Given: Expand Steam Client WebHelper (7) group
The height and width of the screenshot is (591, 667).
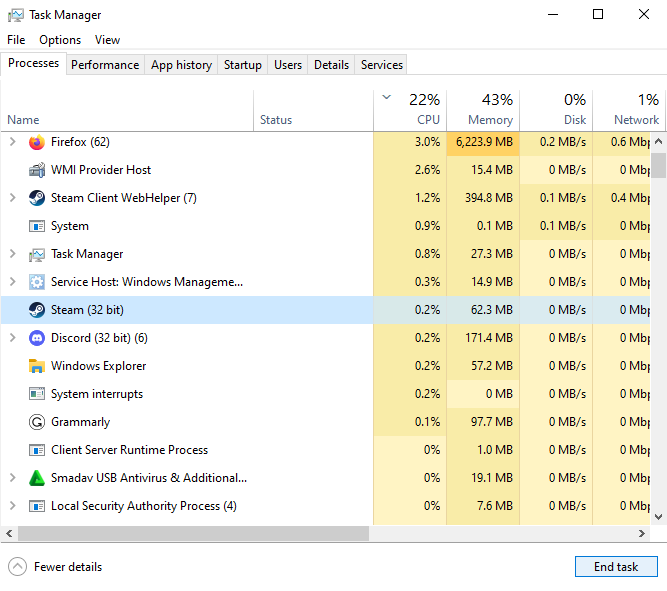Looking at the screenshot, I should point(13,198).
